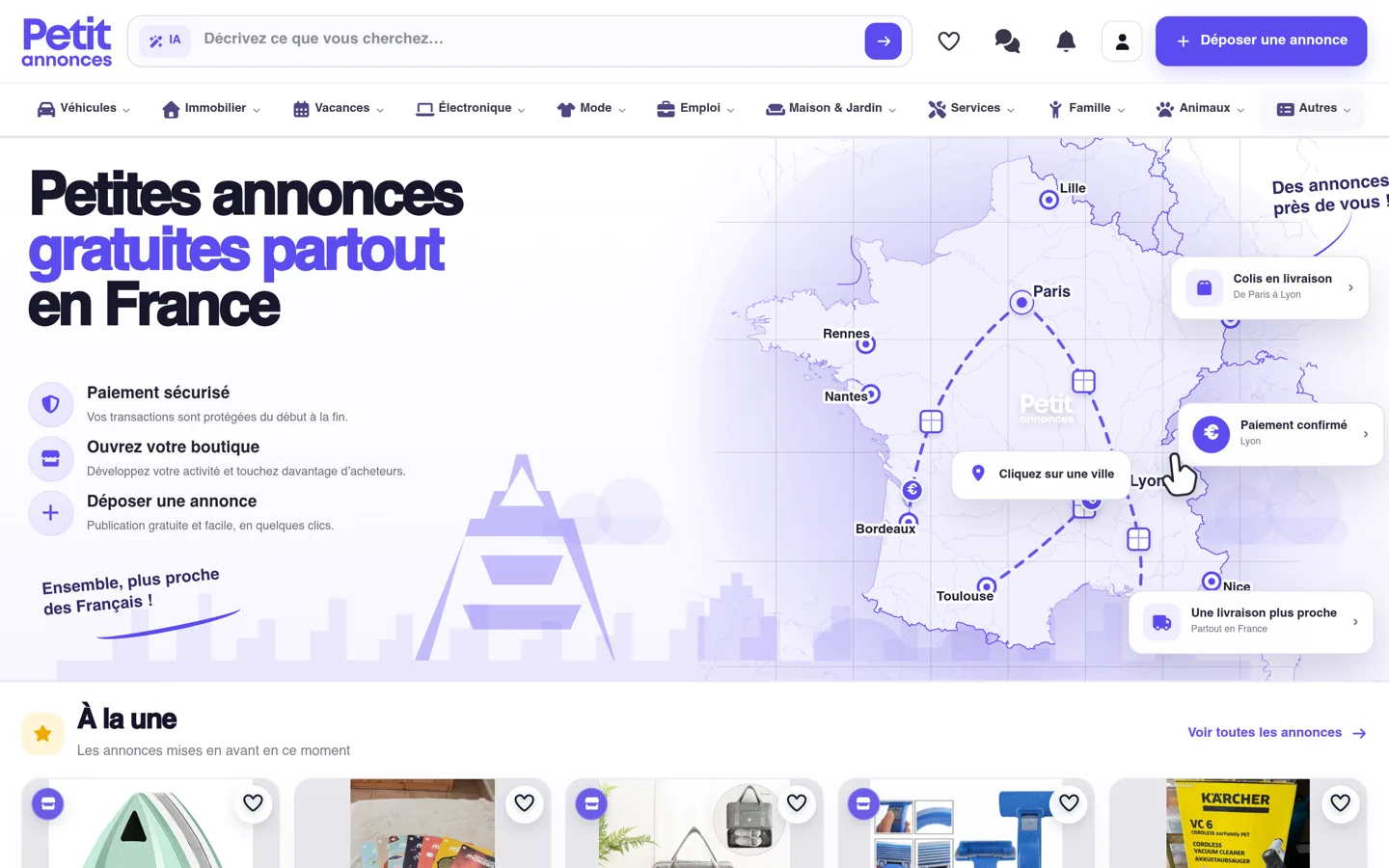Screen dimensions: 1389x868
Task: Expand the Animaux category dropdown
Action: click(x=1200, y=109)
